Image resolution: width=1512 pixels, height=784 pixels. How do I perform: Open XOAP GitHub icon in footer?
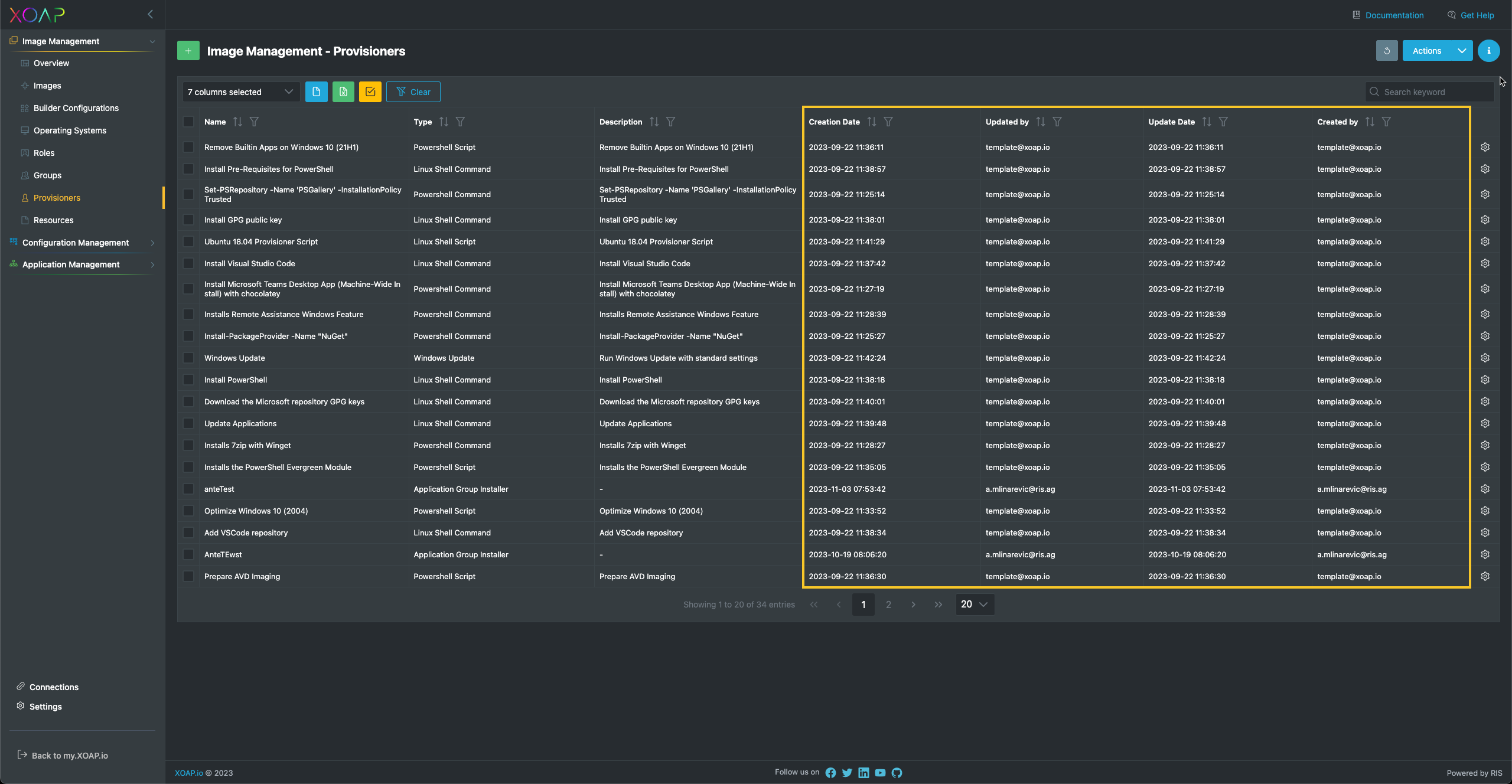tap(897, 773)
